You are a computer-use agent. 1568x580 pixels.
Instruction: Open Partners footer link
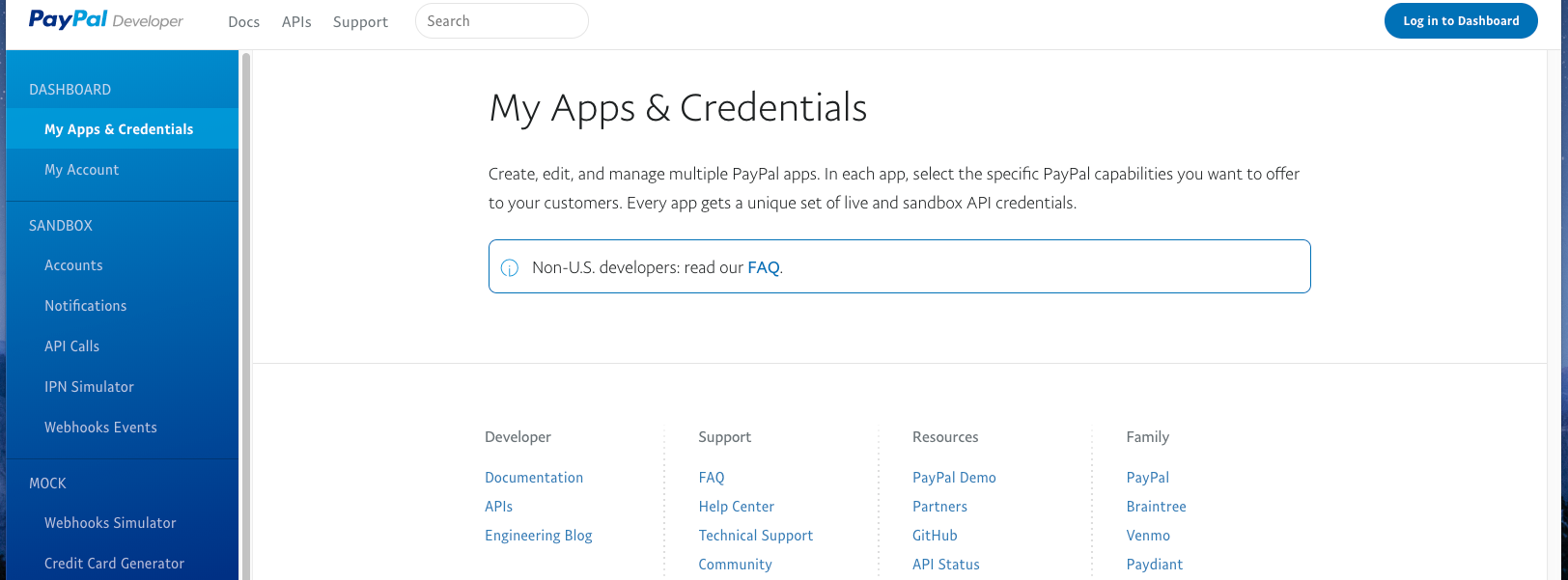click(939, 506)
